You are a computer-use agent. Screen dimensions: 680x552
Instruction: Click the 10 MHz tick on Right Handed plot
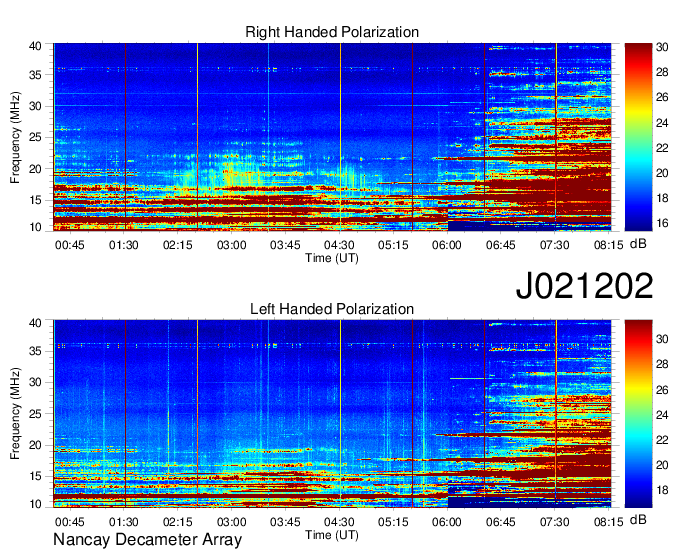tap(35, 227)
